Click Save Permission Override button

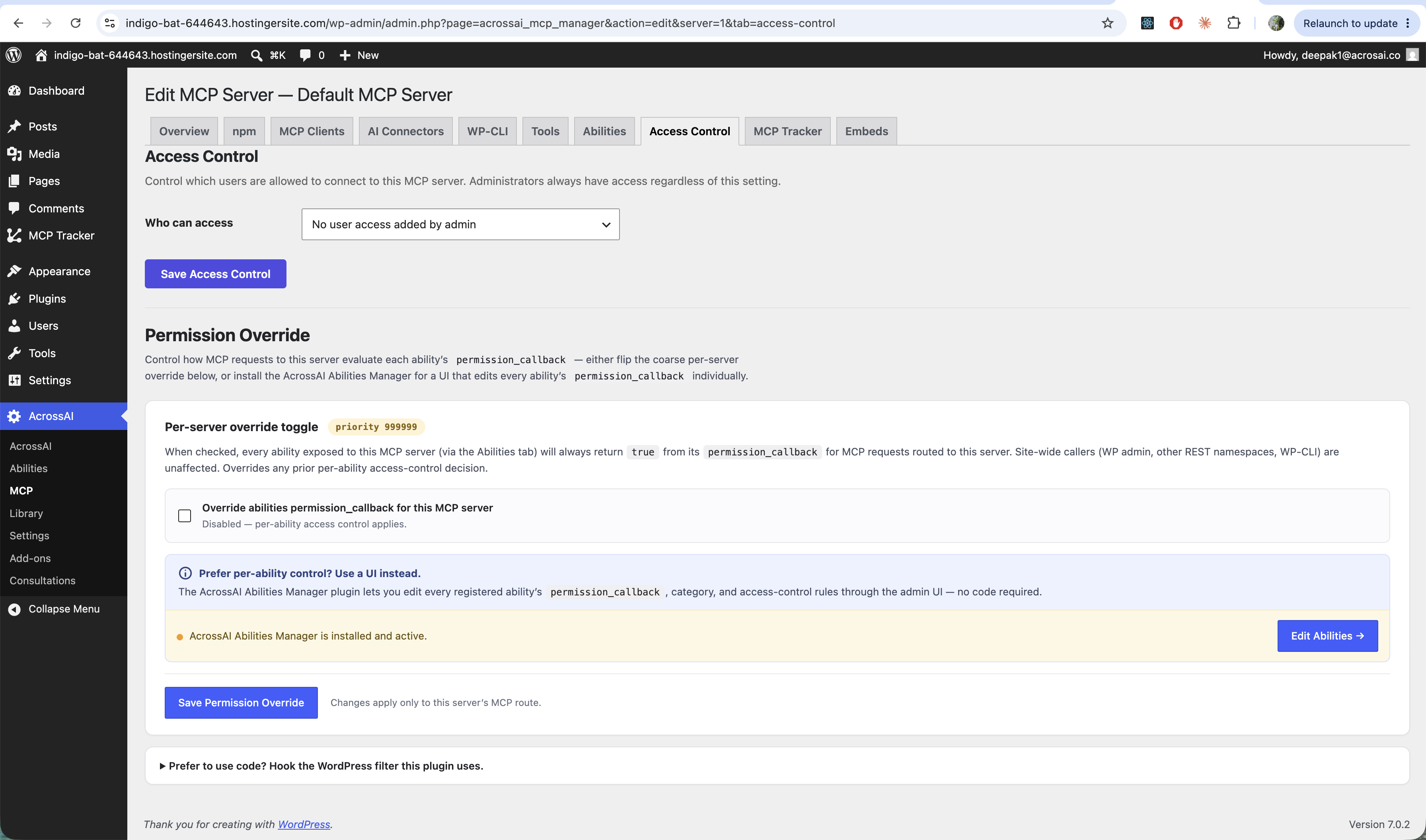(241, 702)
